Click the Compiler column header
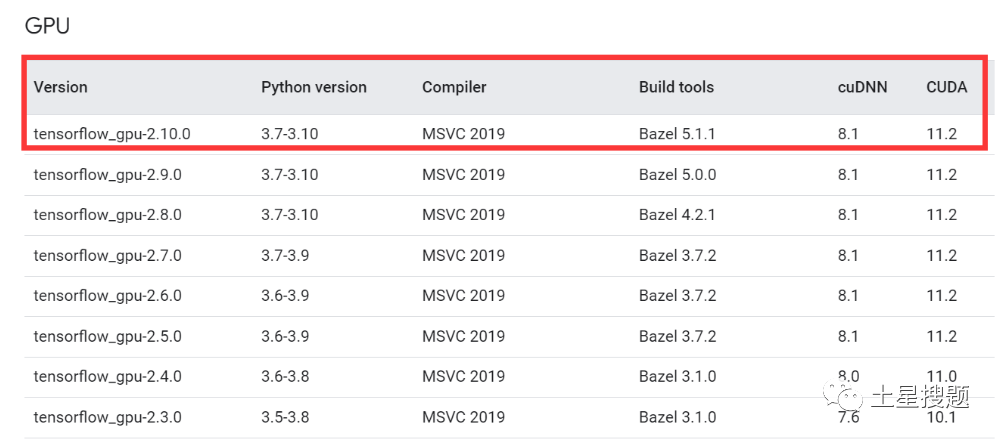This screenshot has width=1002, height=441. point(454,87)
